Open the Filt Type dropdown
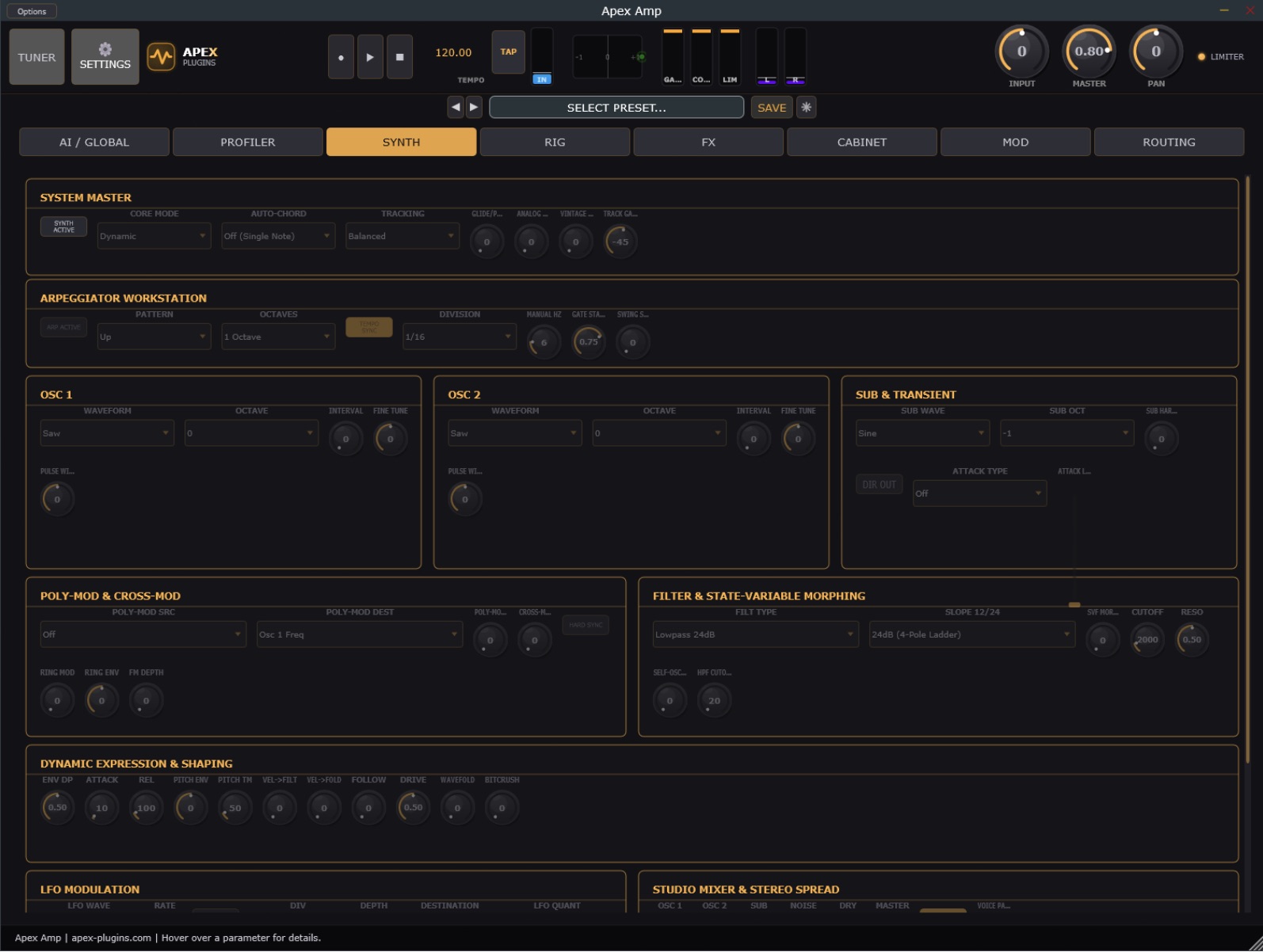This screenshot has width=1263, height=952. click(x=756, y=634)
